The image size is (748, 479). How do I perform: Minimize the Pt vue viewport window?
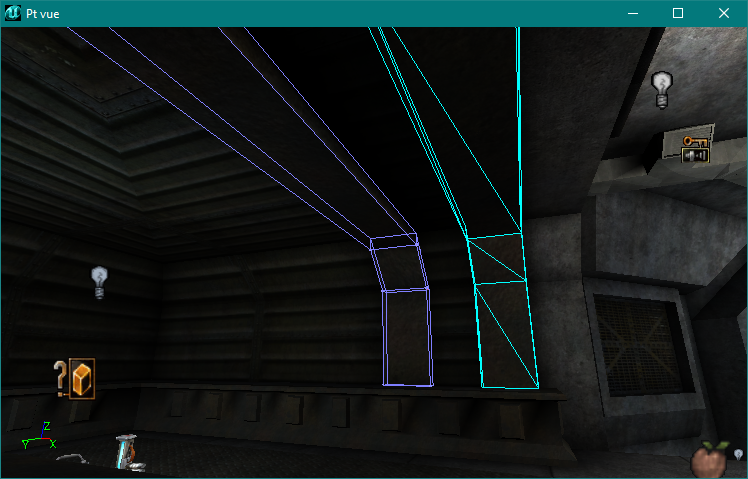pyautogui.click(x=632, y=13)
